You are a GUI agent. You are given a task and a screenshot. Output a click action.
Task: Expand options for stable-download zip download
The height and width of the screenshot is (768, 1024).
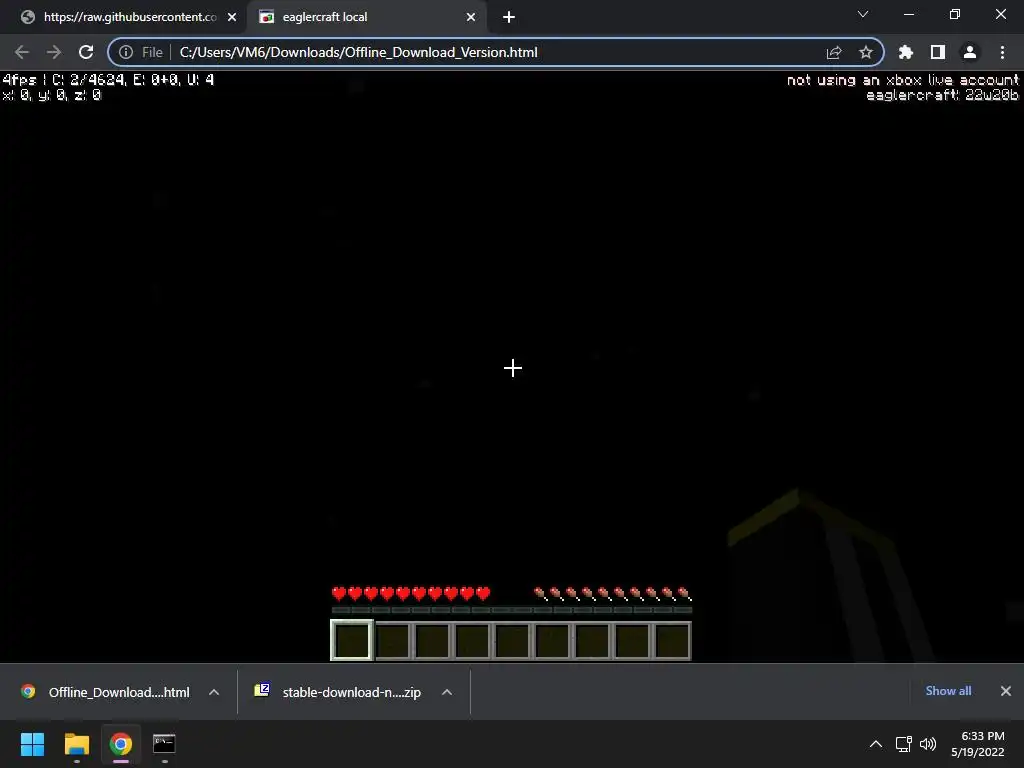point(447,692)
